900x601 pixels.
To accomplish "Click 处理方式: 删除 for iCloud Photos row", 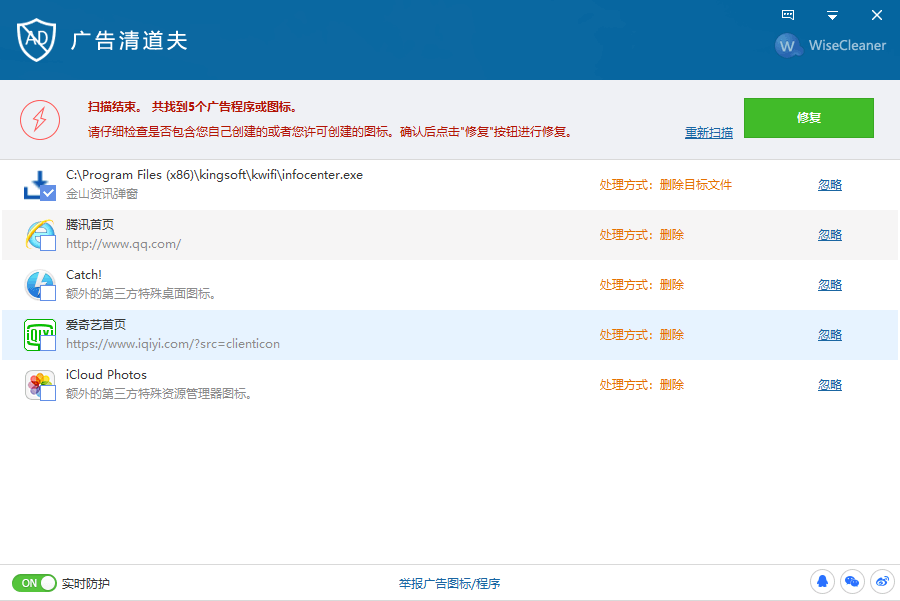I will [642, 385].
